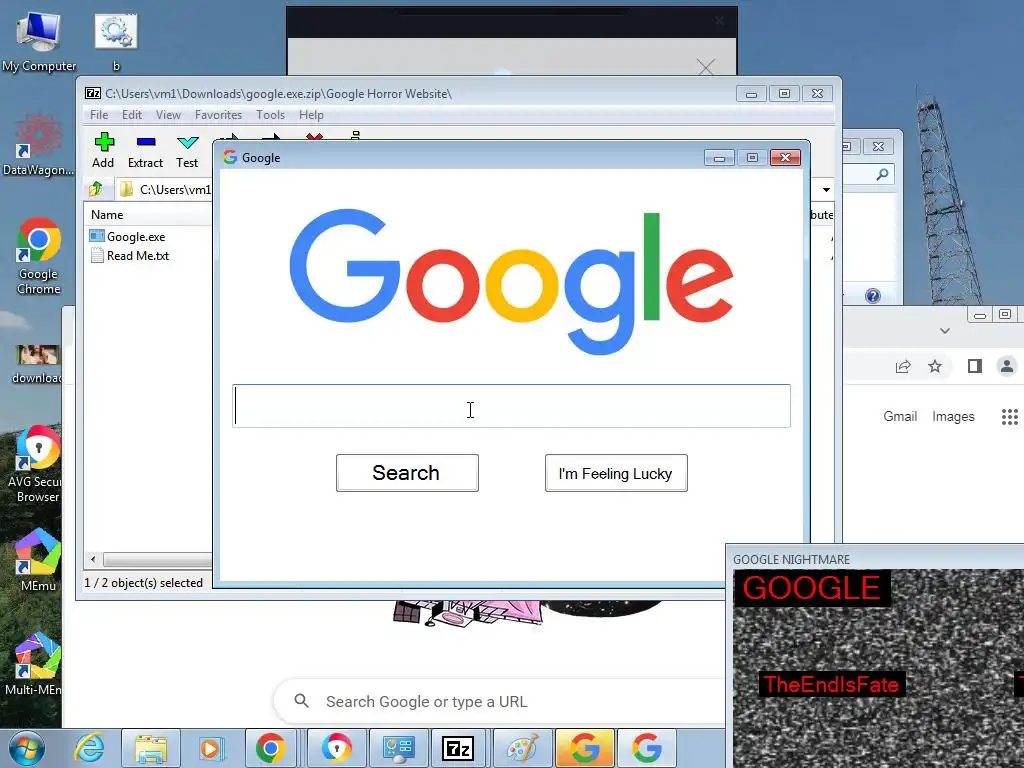The width and height of the screenshot is (1024, 768).
Task: Open the download image desktop icon
Action: click(39, 364)
